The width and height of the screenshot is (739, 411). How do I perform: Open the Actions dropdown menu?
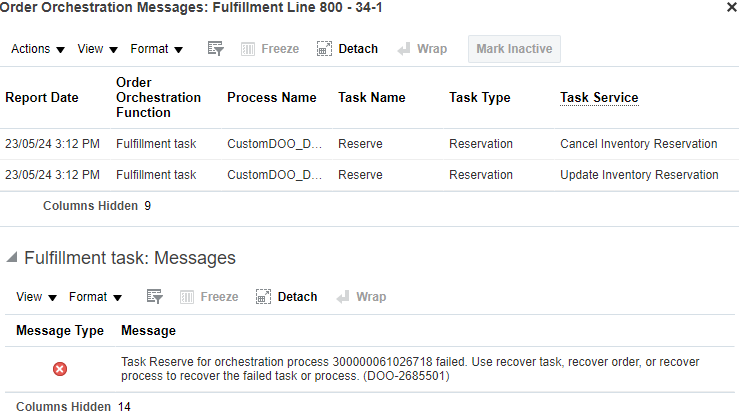38,49
